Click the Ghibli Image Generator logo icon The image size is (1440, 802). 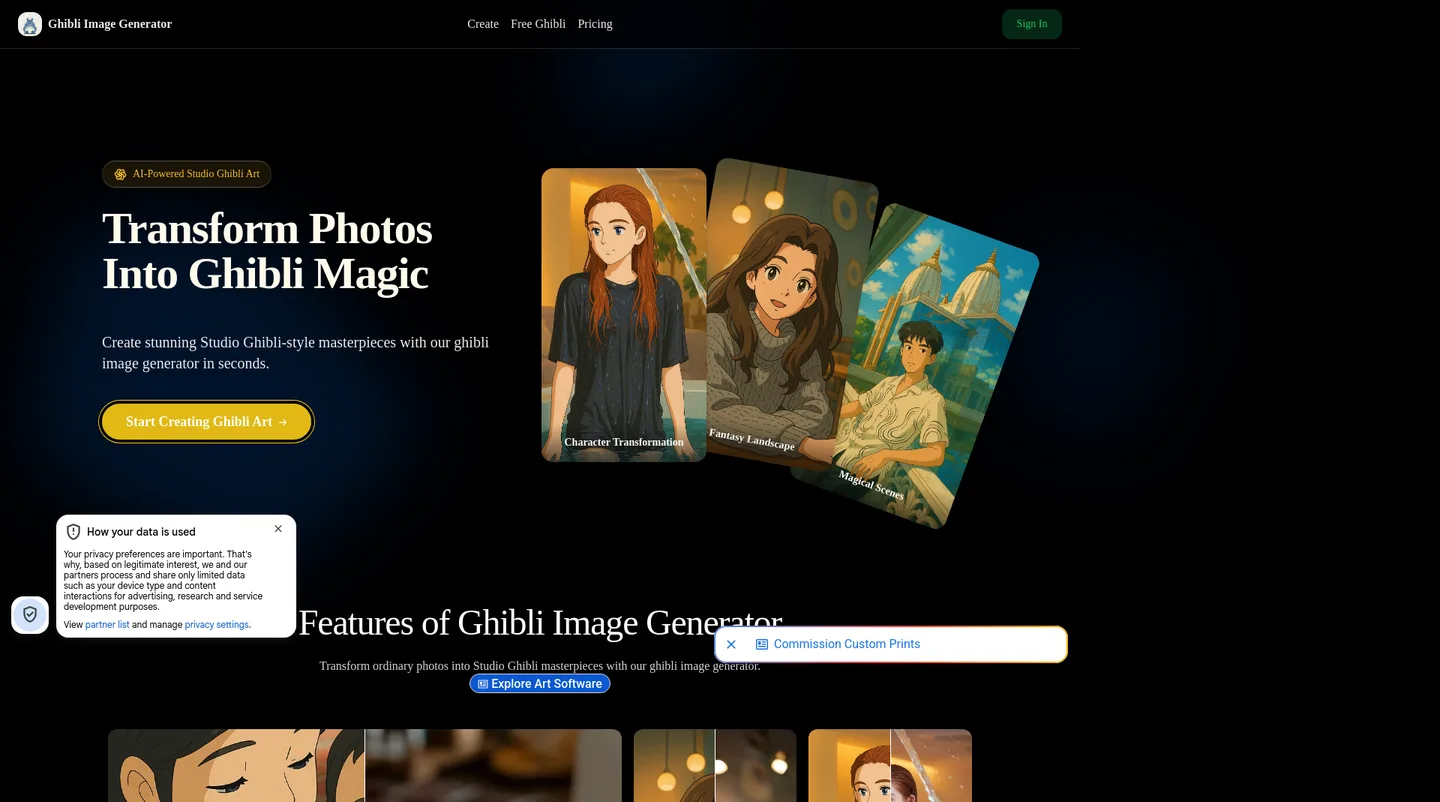point(30,24)
